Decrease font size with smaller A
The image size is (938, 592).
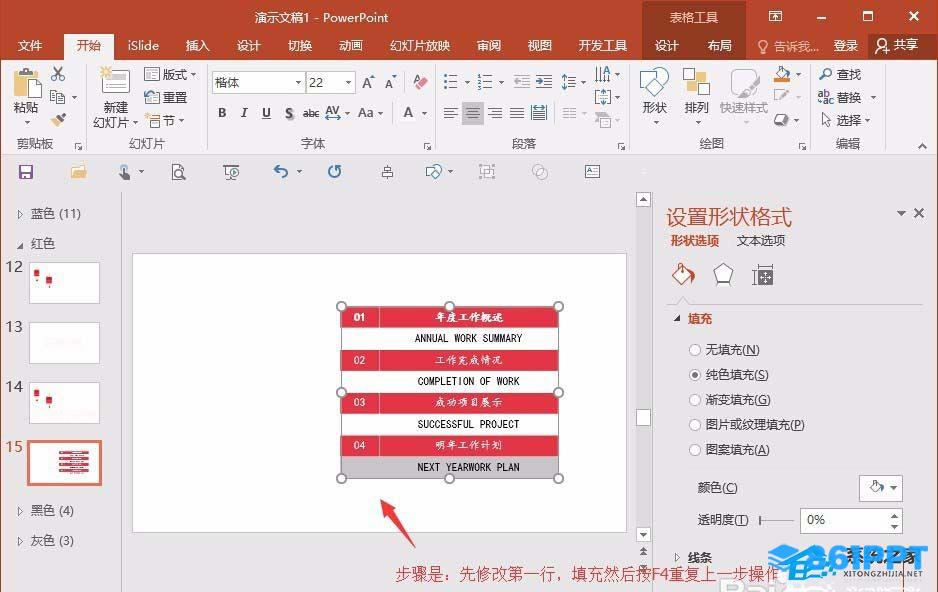(x=390, y=83)
